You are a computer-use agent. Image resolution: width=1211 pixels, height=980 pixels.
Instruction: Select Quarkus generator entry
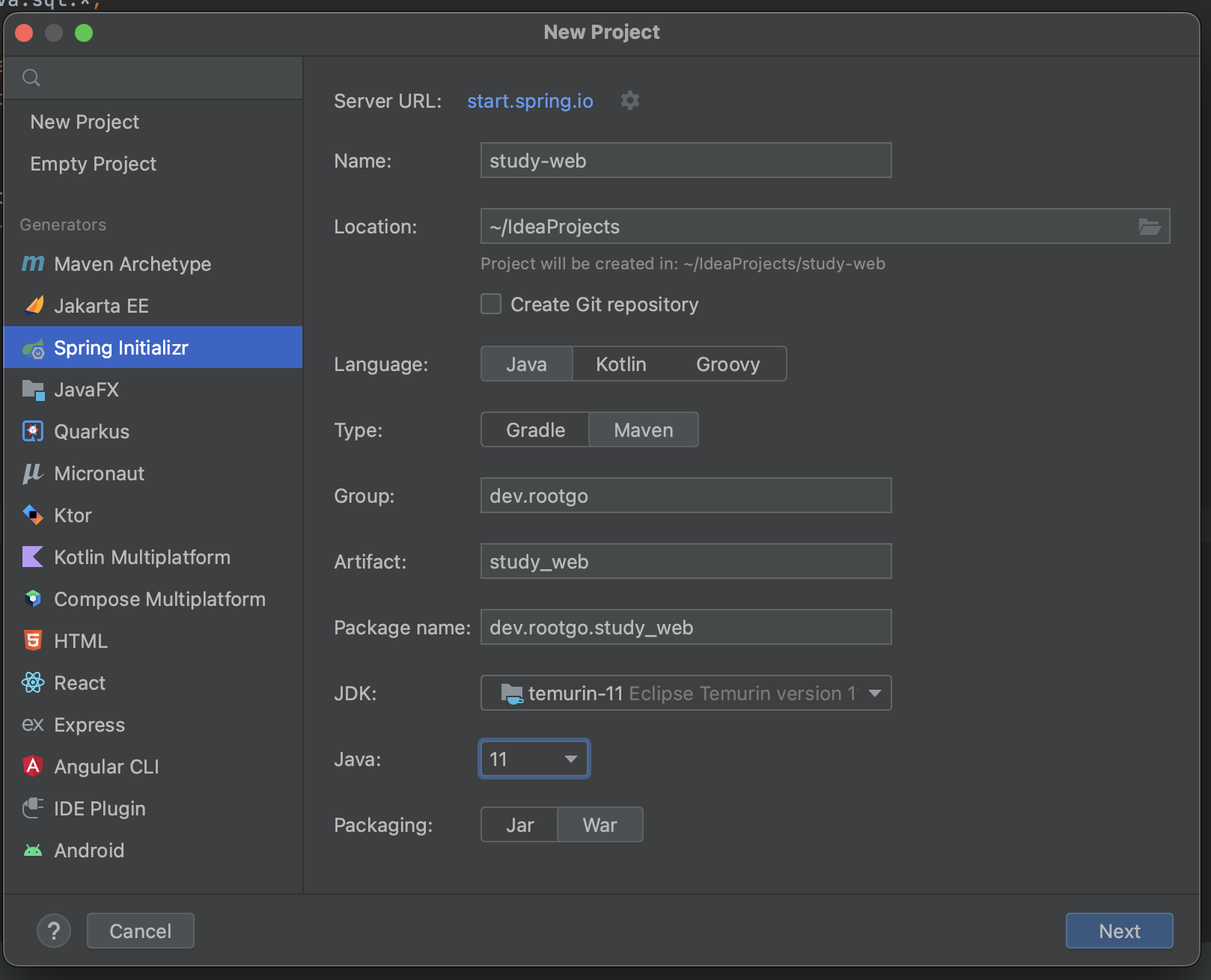(153, 432)
